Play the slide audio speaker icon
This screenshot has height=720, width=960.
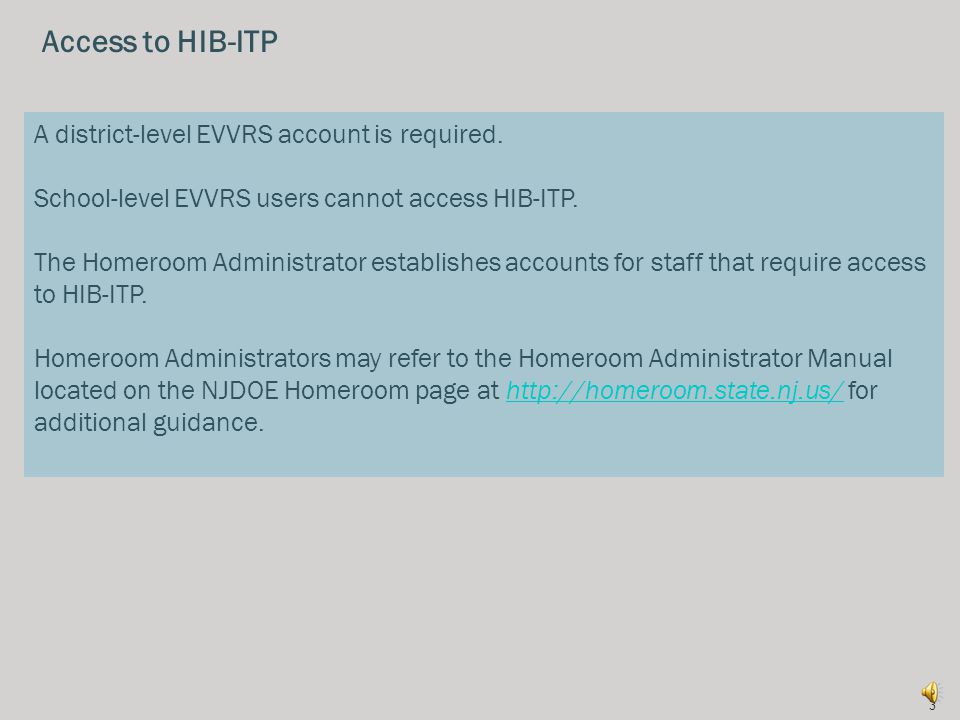click(929, 693)
